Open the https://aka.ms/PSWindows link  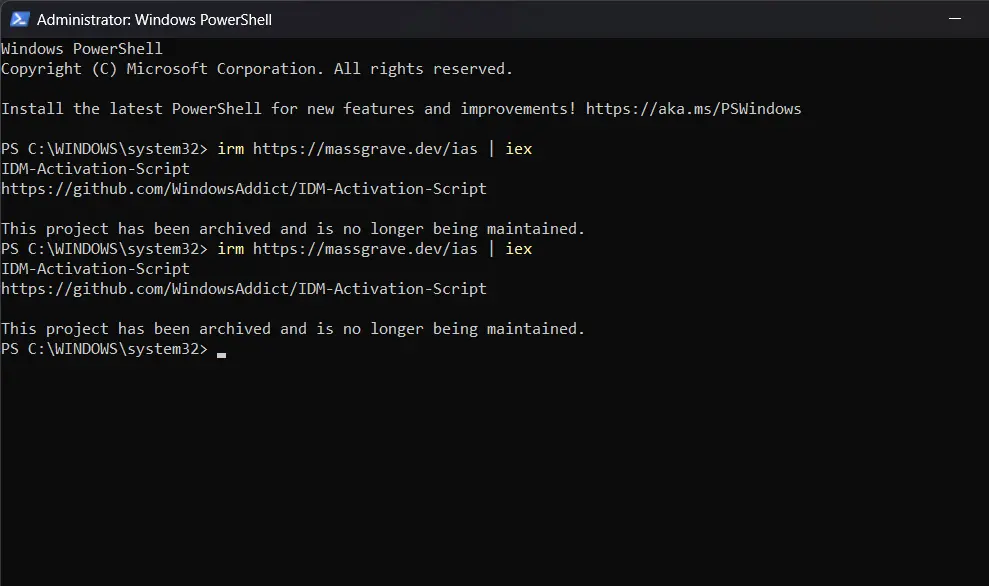(693, 108)
